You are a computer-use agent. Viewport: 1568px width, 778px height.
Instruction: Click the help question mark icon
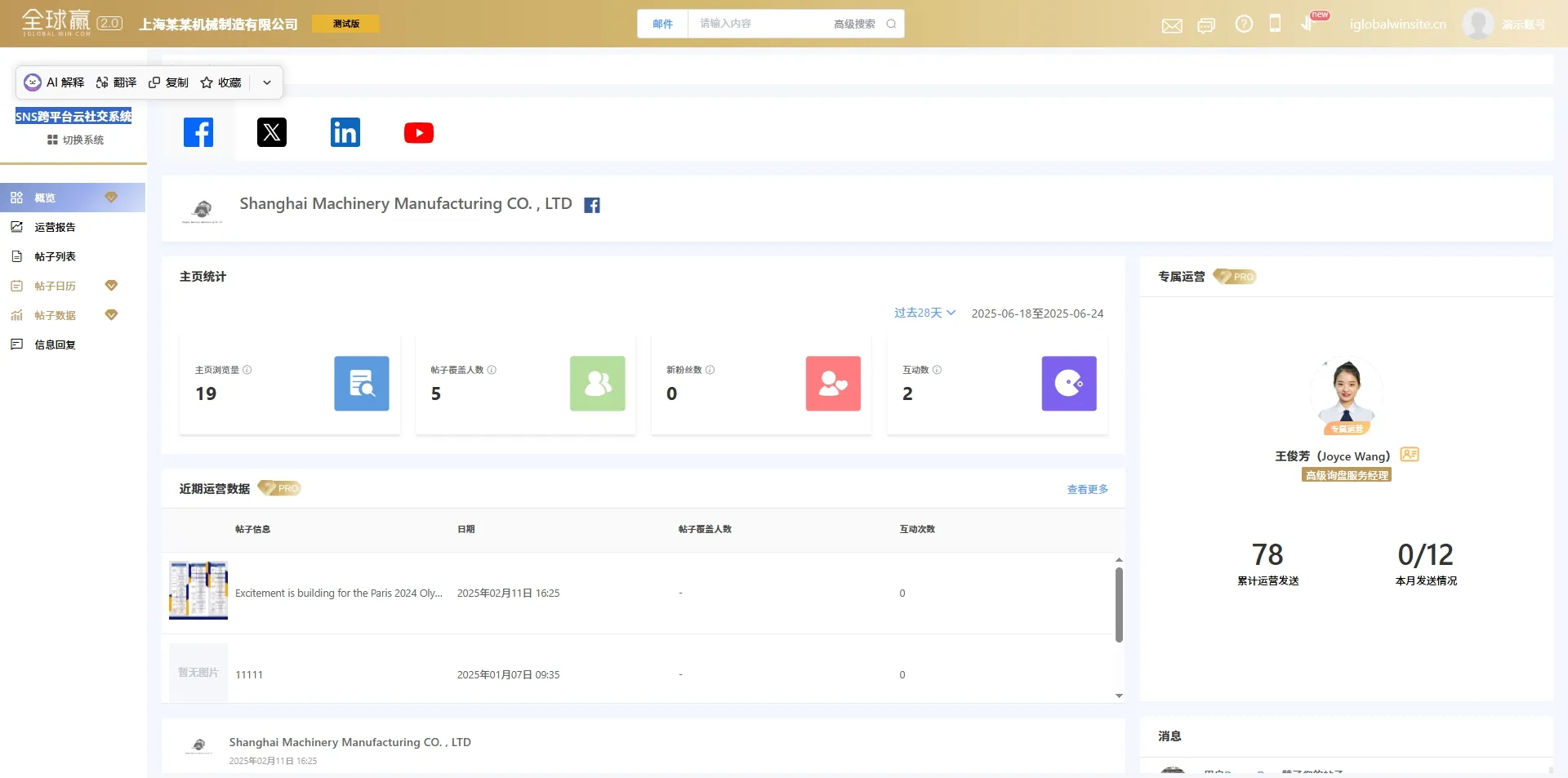coord(1244,24)
